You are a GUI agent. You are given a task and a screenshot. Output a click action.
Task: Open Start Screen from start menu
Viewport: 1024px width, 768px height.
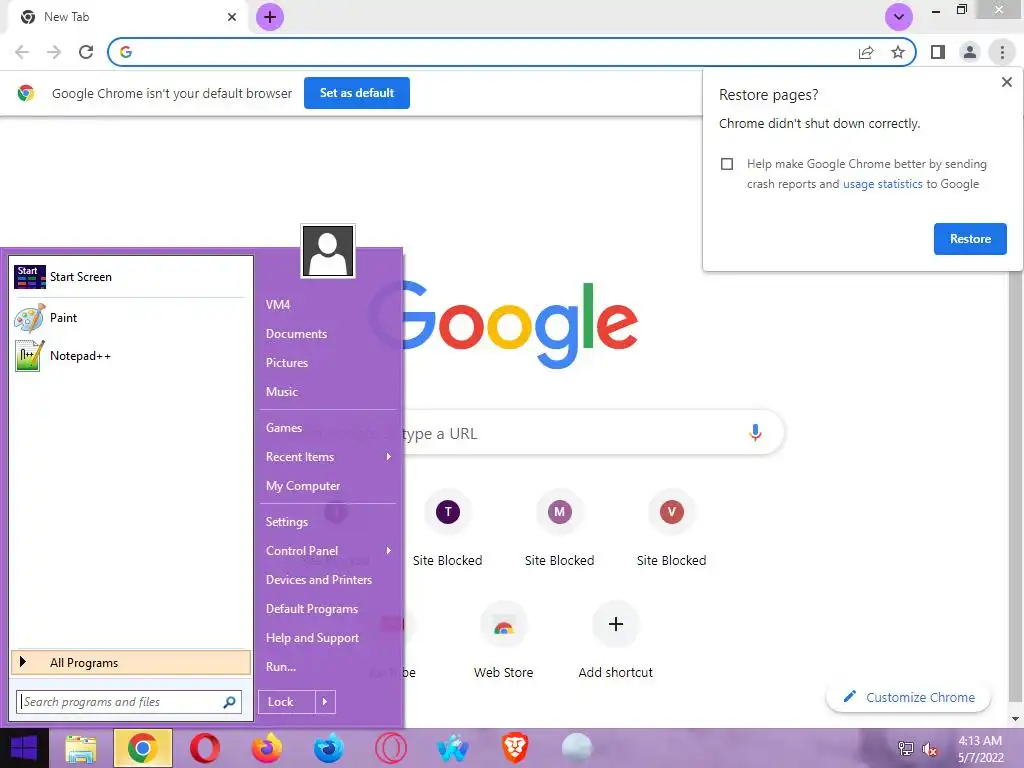(131, 277)
